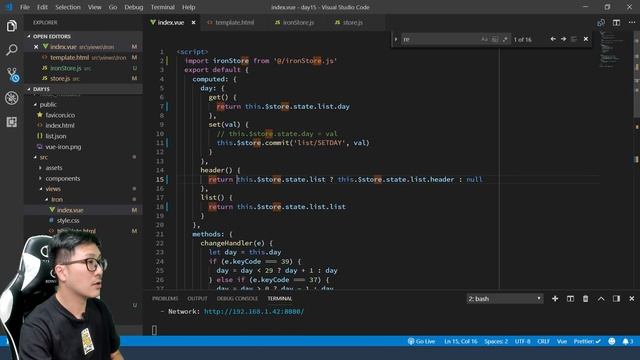Open the View menu

[x=95, y=7]
